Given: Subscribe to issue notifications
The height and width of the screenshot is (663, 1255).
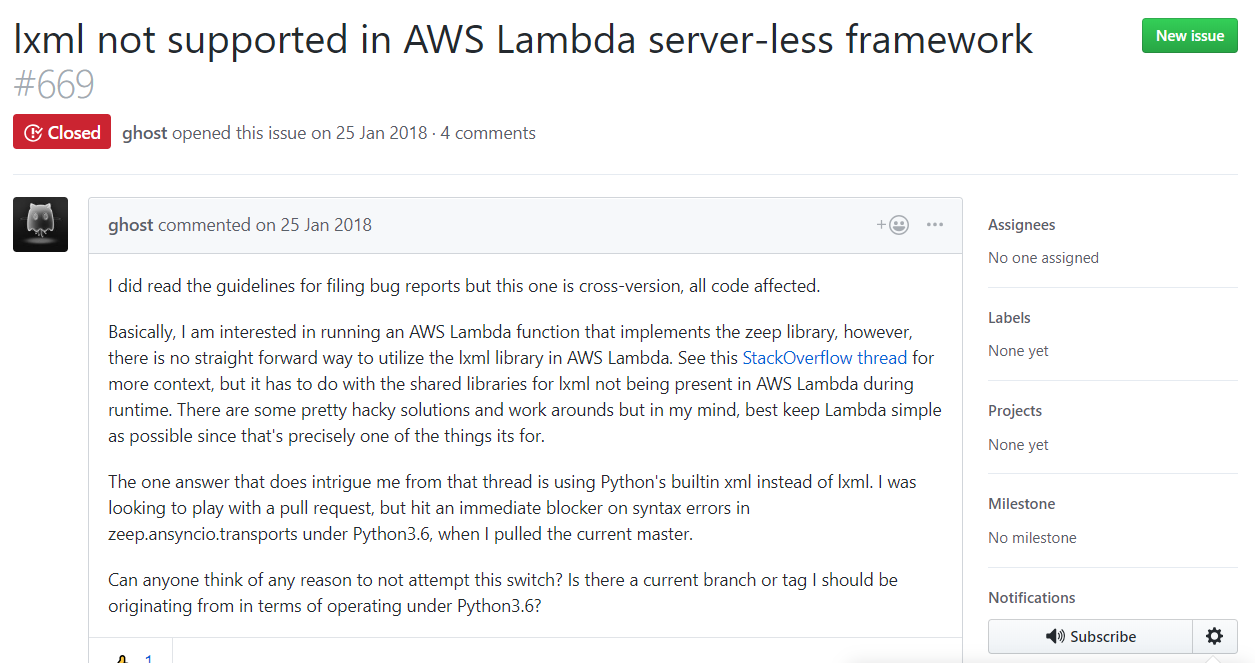Looking at the screenshot, I should coord(1091,636).
